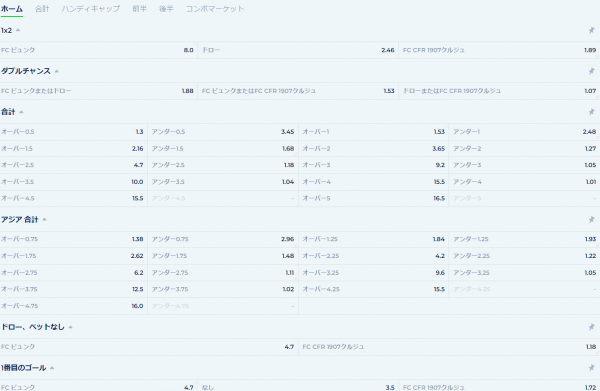
Task: Select Asian アンダー0.75 at 2.96
Action: [x=223, y=239]
